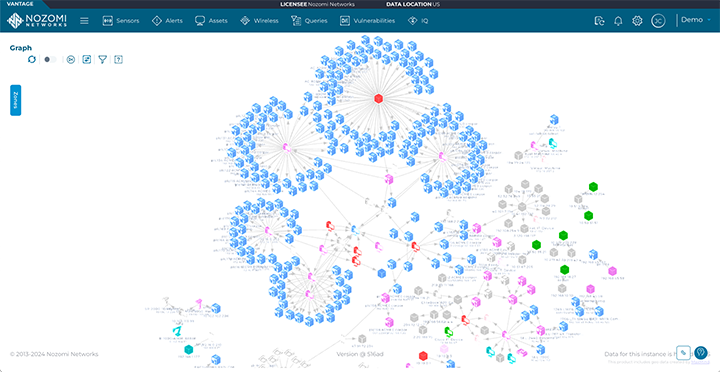Select the central red node in graph
Viewport: 720px width, 372px height.
tap(378, 98)
